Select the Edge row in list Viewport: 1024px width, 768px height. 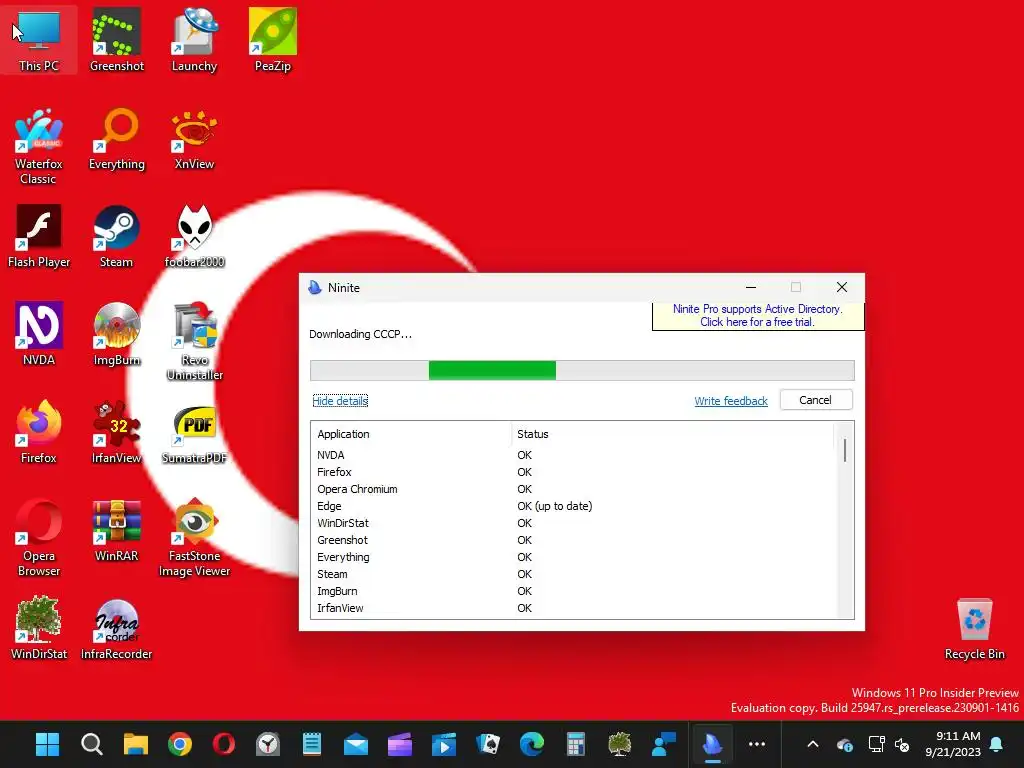coord(575,506)
